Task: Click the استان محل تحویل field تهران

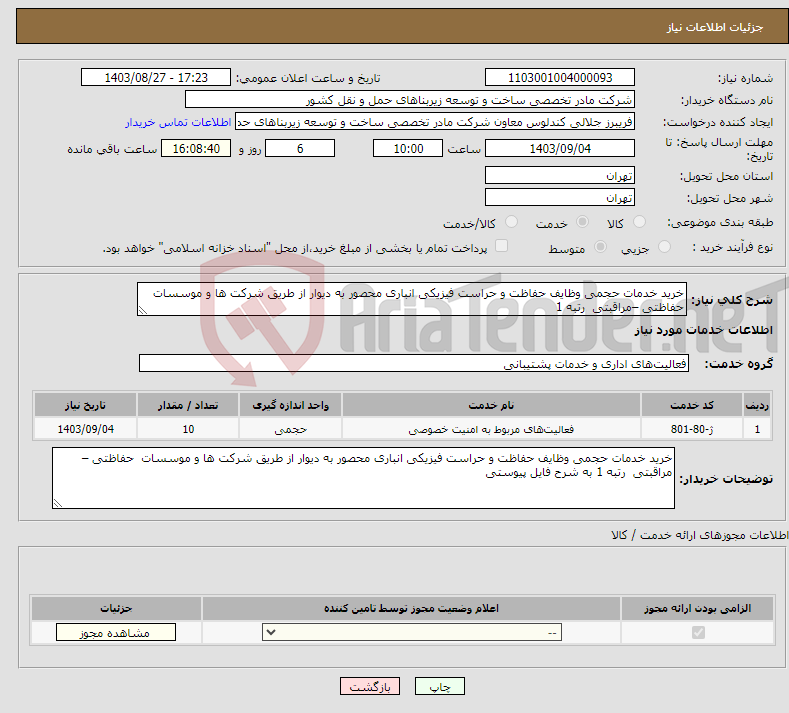Action: (x=560, y=175)
